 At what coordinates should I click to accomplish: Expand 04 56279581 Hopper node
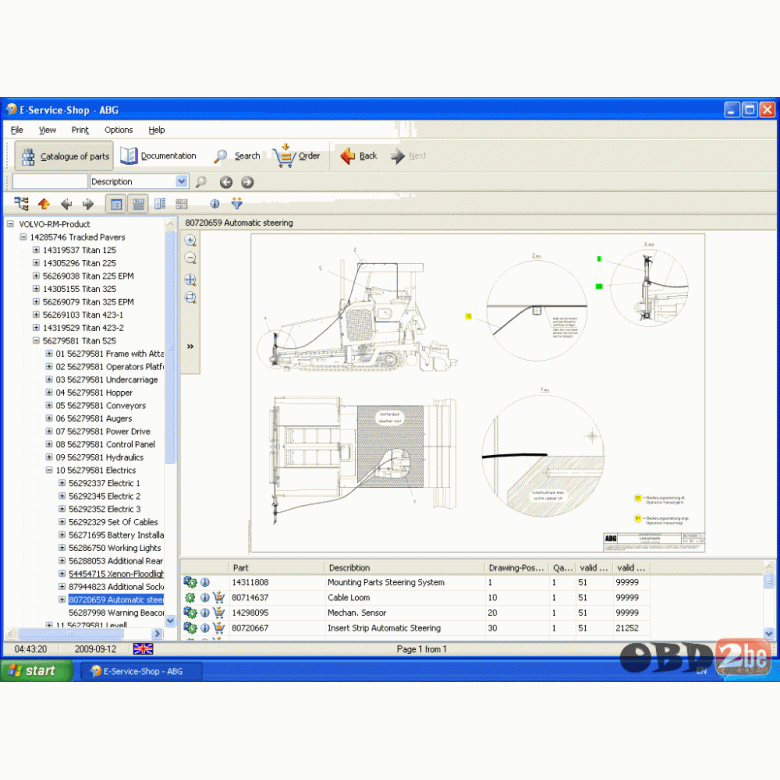[x=49, y=392]
